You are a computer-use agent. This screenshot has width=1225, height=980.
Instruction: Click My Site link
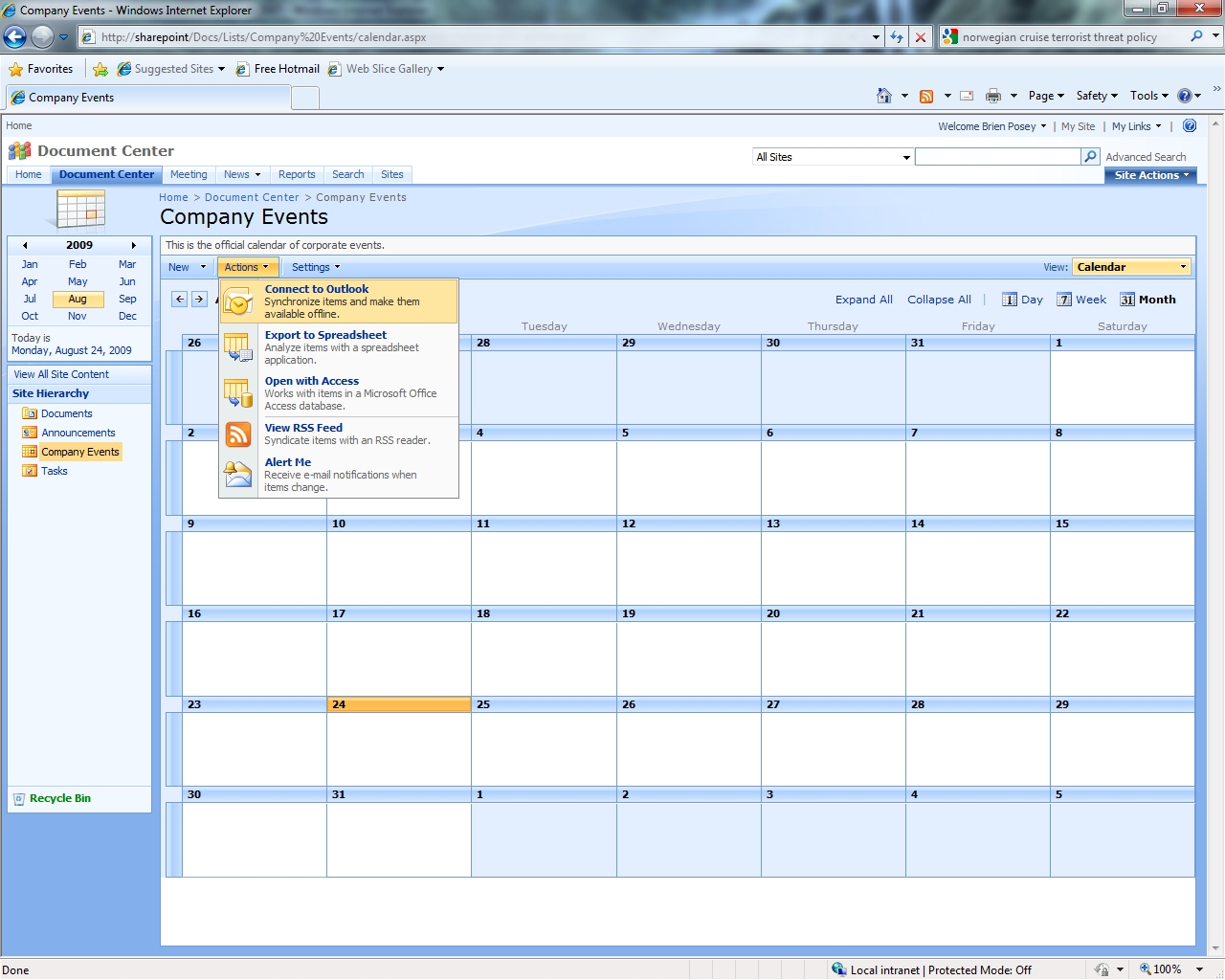click(x=1078, y=126)
